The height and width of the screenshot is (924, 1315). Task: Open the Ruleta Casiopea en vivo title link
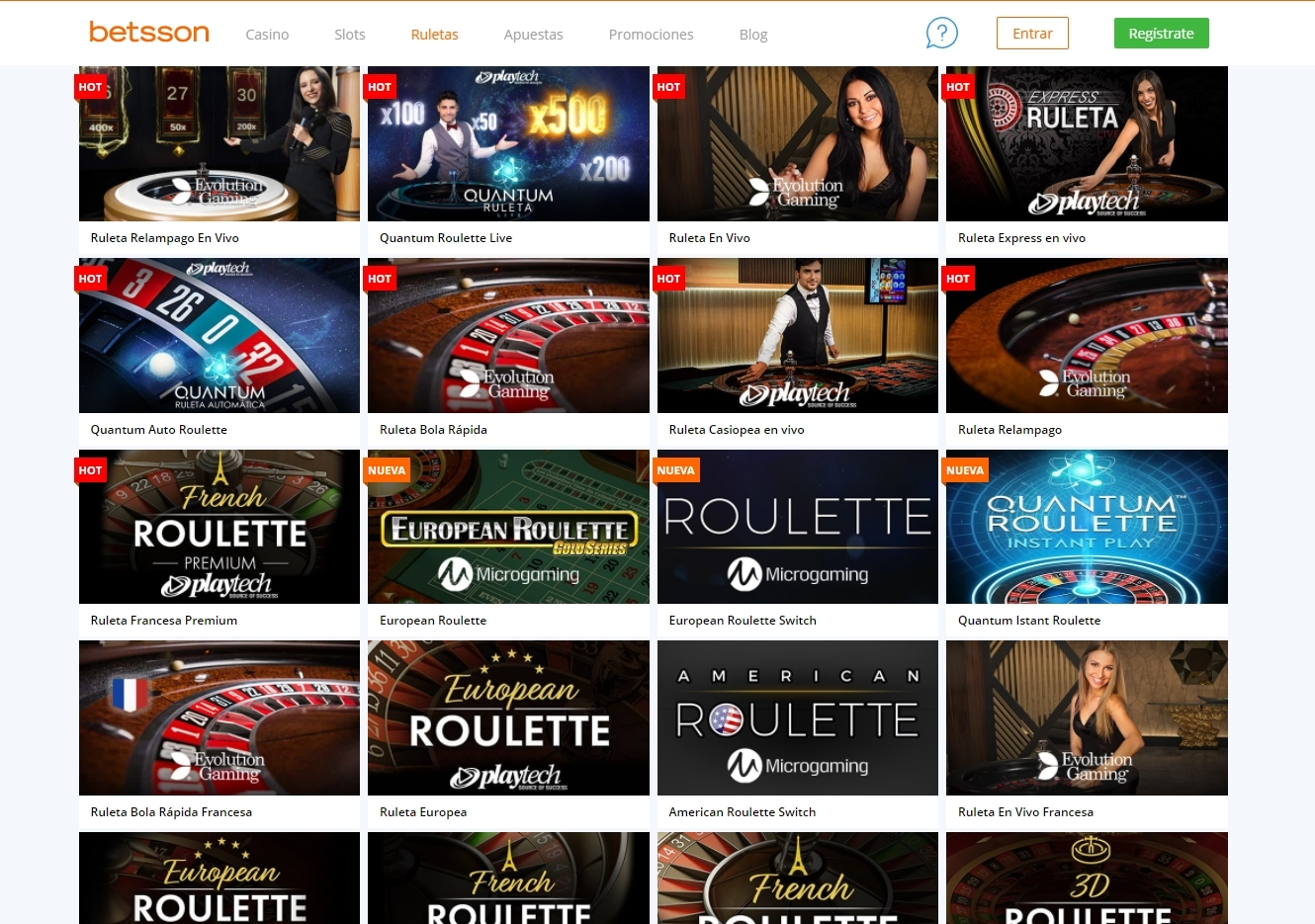click(x=737, y=430)
